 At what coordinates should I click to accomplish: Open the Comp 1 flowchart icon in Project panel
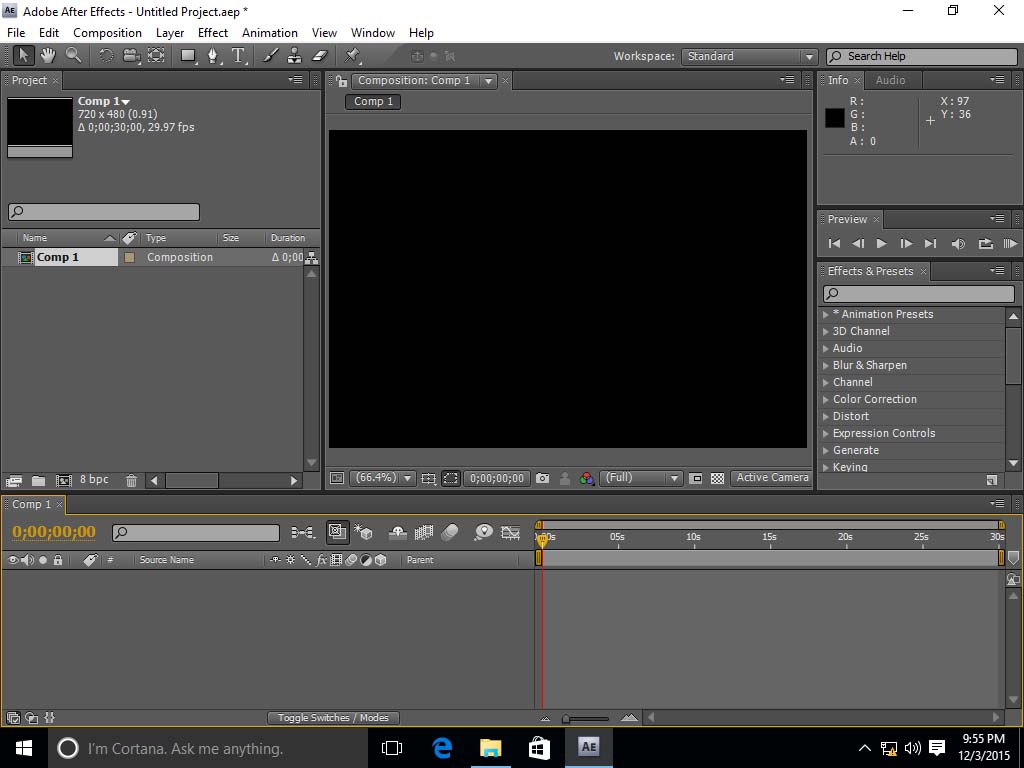point(312,257)
